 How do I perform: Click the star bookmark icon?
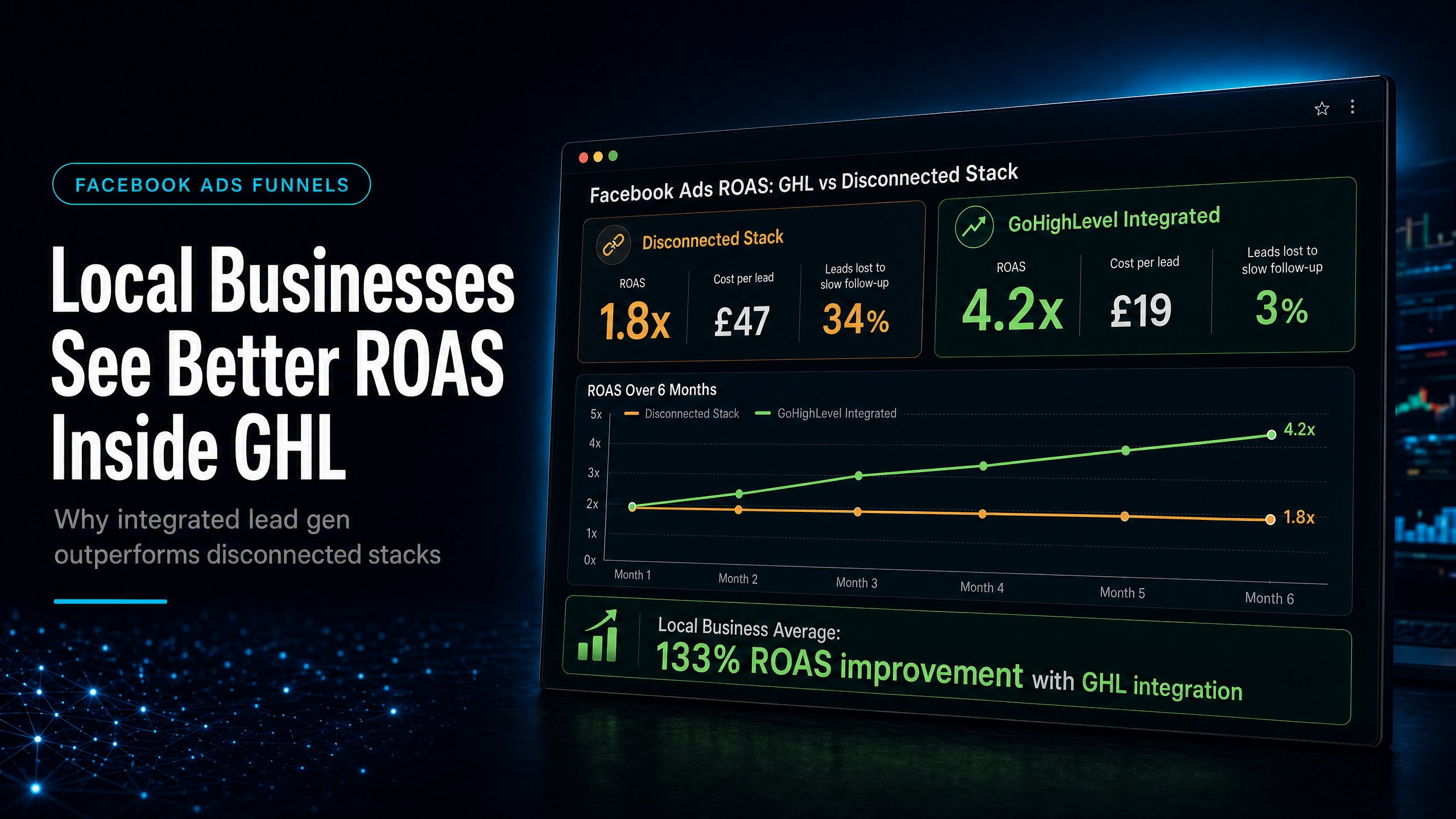point(1322,109)
